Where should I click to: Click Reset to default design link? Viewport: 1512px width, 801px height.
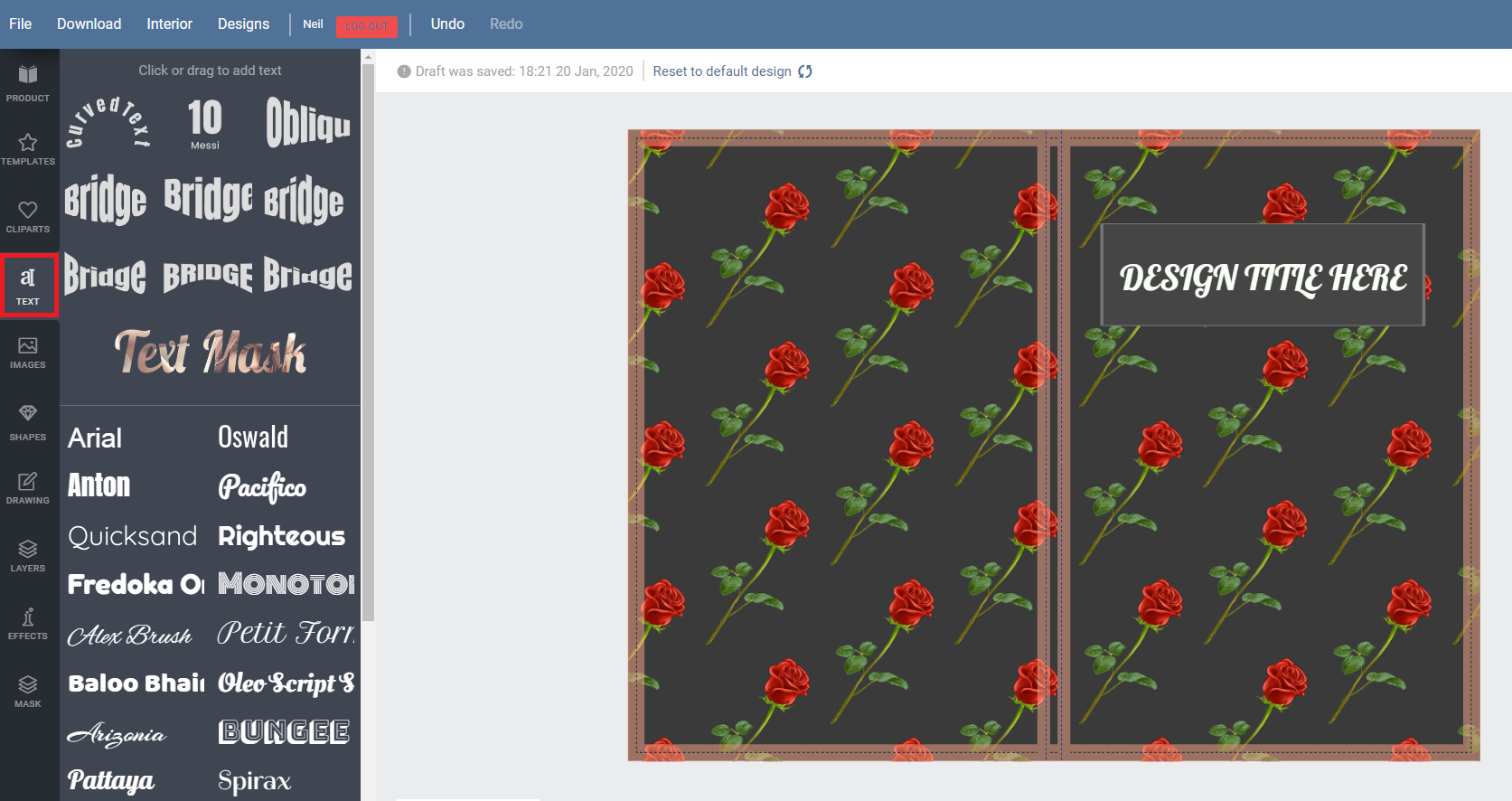coord(722,71)
